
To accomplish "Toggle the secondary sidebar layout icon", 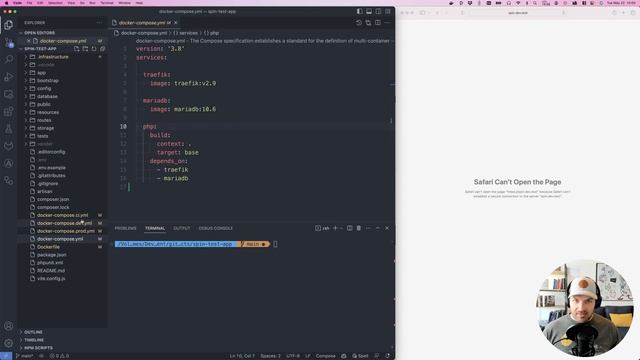I will point(378,11).
